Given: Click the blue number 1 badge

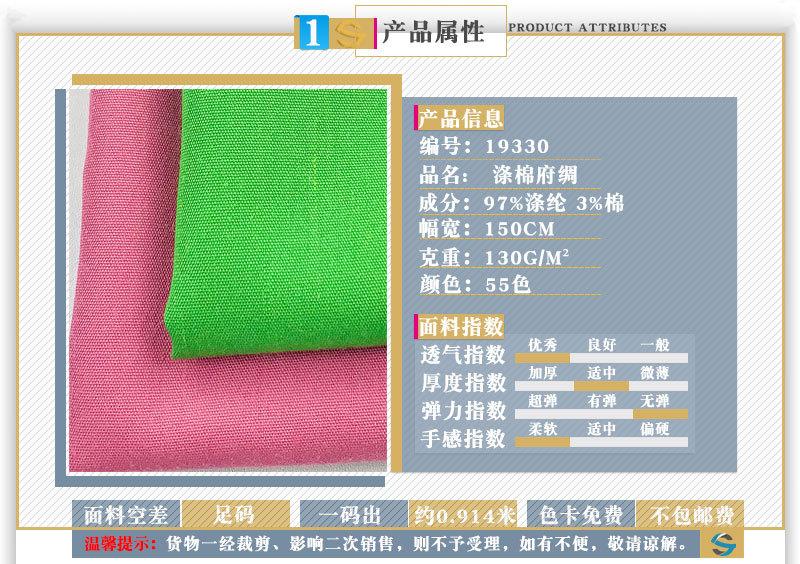Looking at the screenshot, I should [311, 32].
